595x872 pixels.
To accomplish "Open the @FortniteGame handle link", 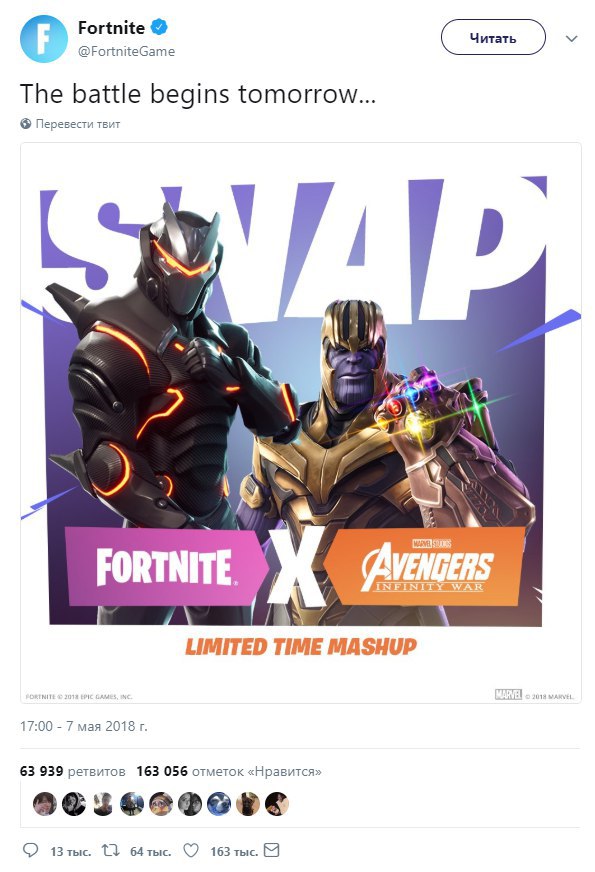I will tap(126, 51).
